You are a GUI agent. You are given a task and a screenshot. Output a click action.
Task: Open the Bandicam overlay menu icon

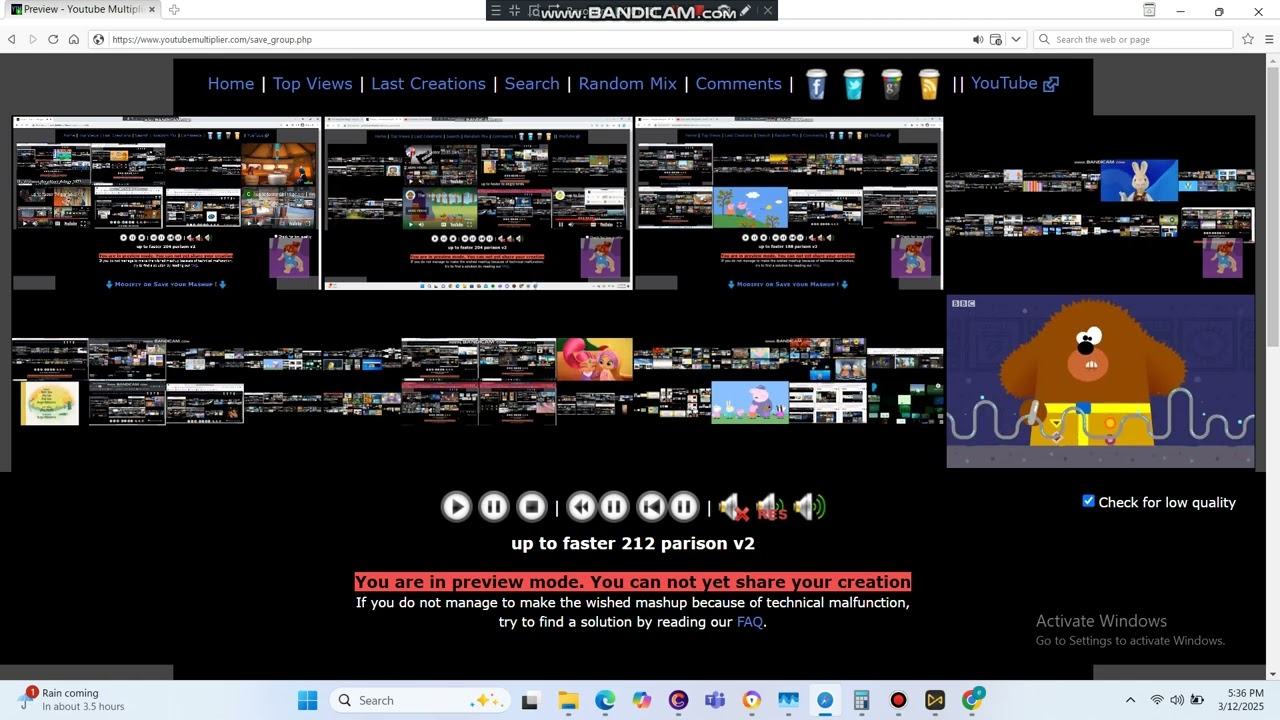pos(495,11)
